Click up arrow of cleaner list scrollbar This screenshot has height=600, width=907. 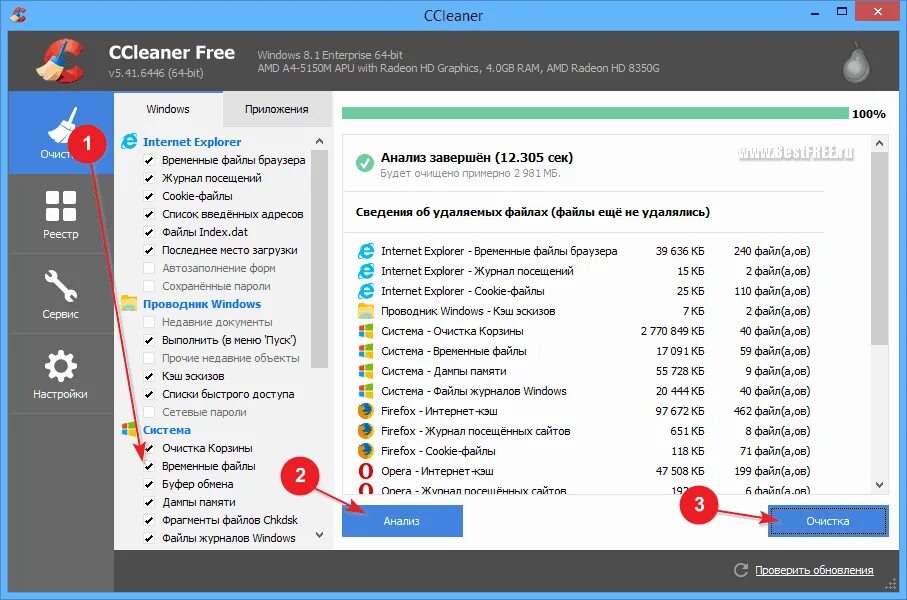319,141
